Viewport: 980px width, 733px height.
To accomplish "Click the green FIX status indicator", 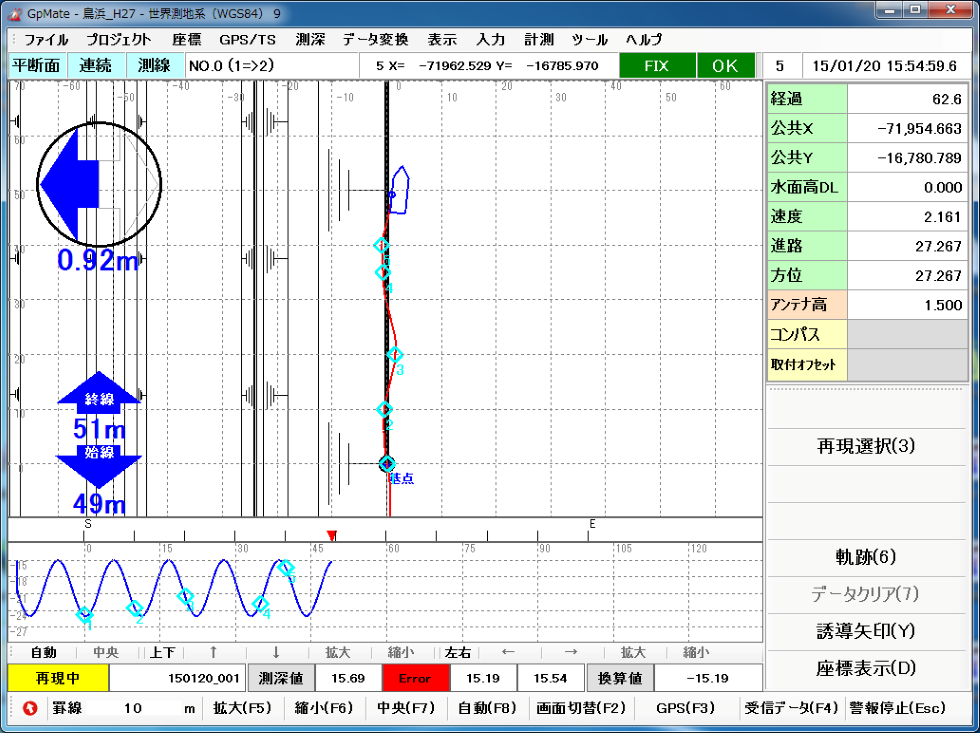I will click(x=657, y=66).
